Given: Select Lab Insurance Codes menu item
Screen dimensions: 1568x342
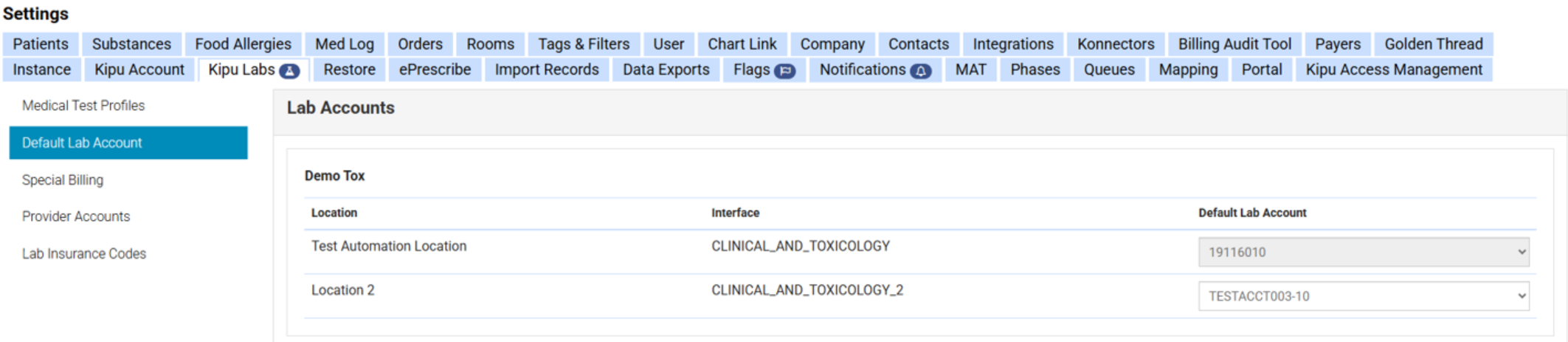Looking at the screenshot, I should pos(84,253).
